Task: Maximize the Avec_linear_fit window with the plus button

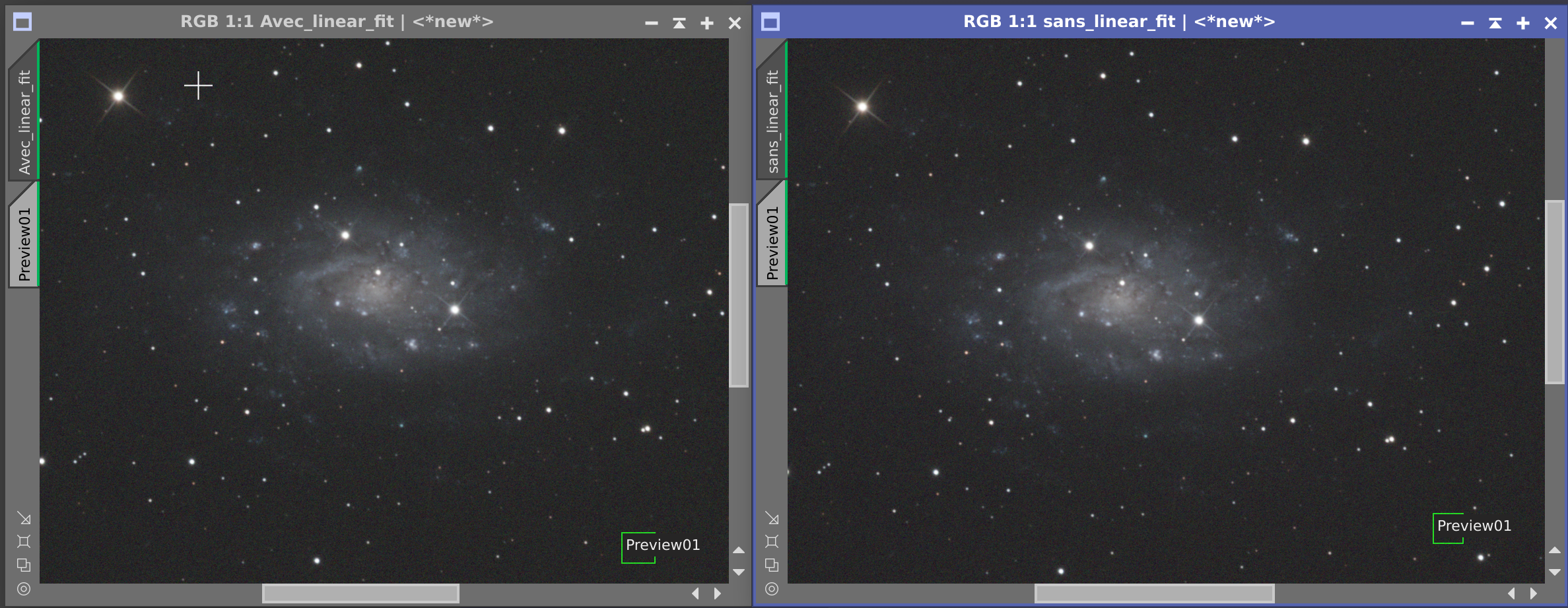Action: click(707, 23)
